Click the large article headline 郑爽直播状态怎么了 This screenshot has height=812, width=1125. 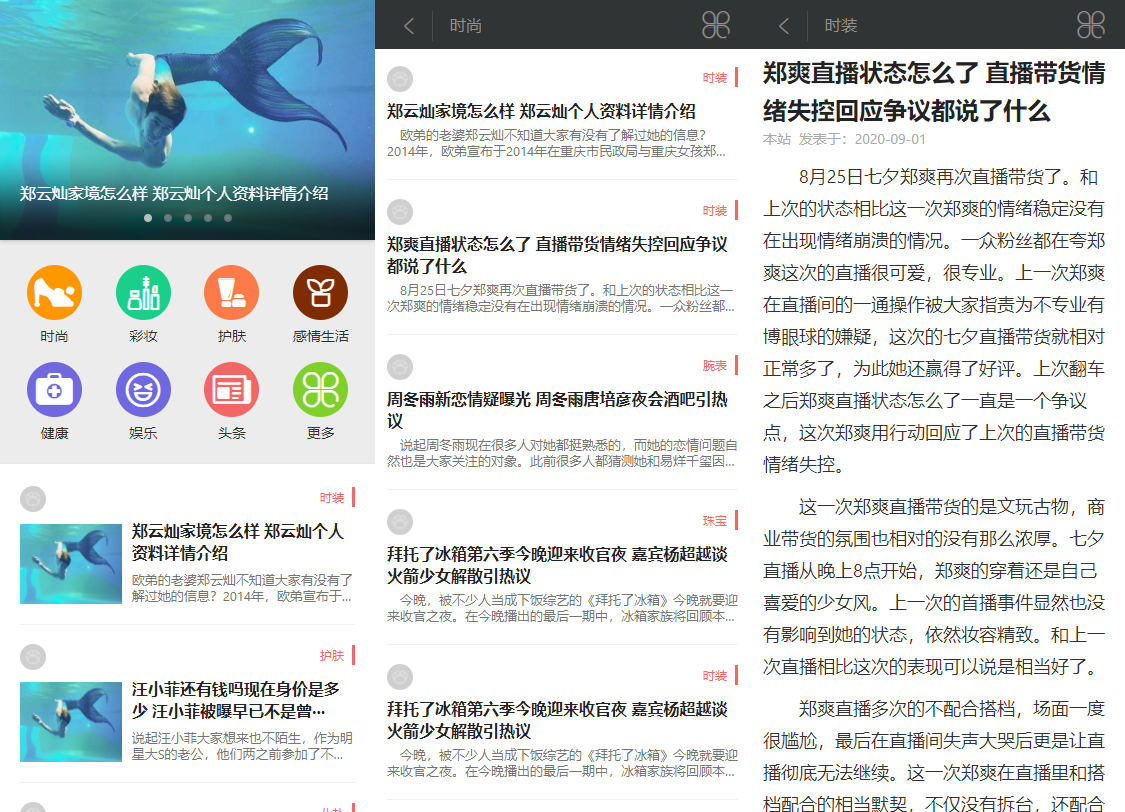pos(934,92)
